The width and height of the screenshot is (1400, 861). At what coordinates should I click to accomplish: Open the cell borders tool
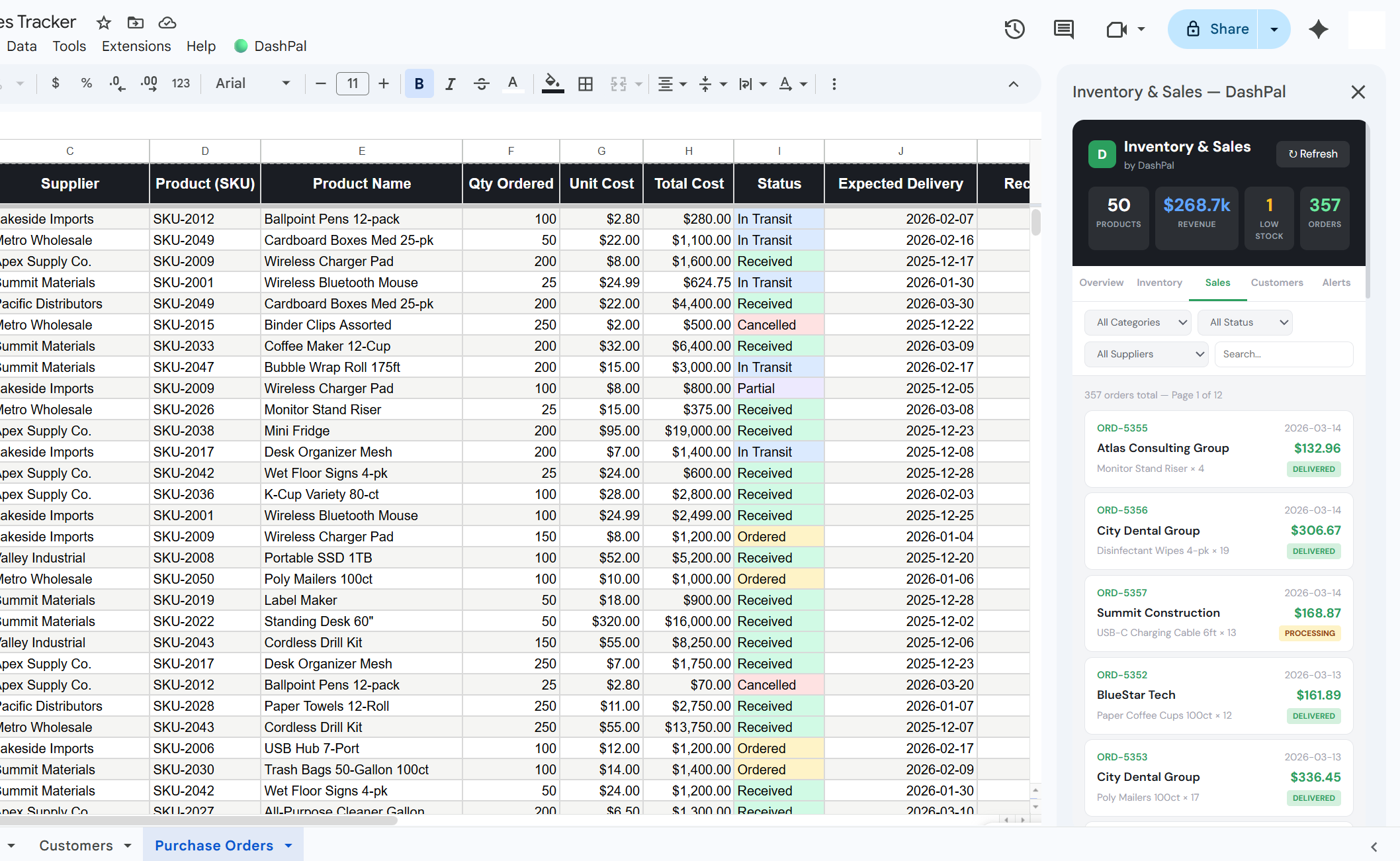585,84
